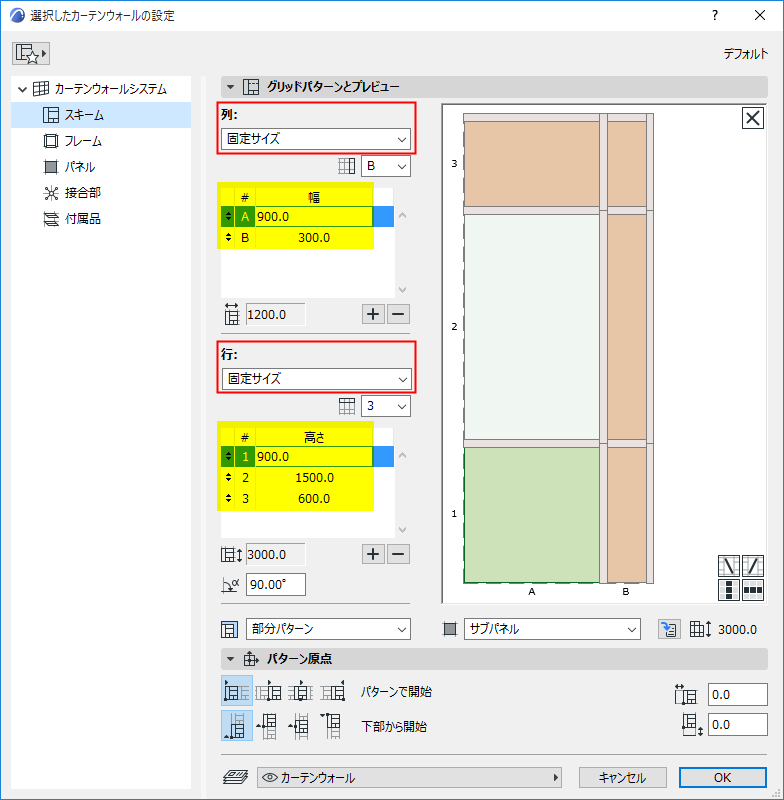Select green panel A1 in preview
The width and height of the screenshot is (784, 800).
pos(532,515)
